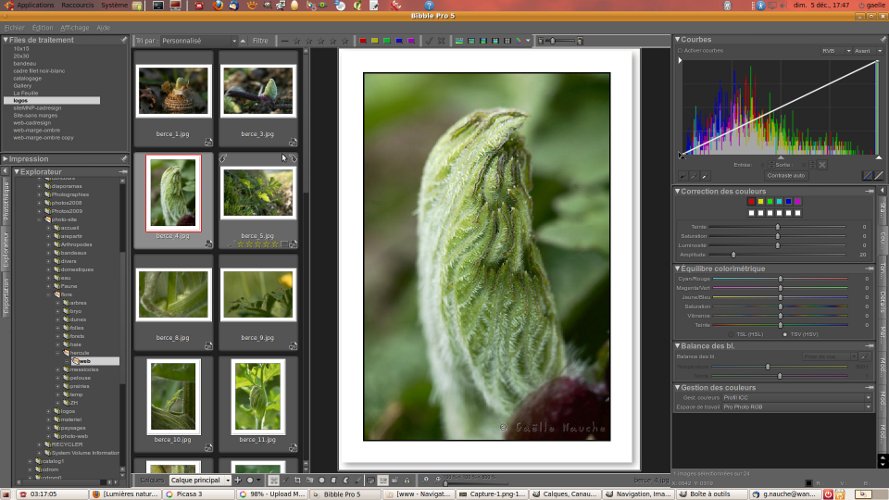Select the TSV (HSV) radio button
Viewport: 889px width, 500px height.
(785, 334)
